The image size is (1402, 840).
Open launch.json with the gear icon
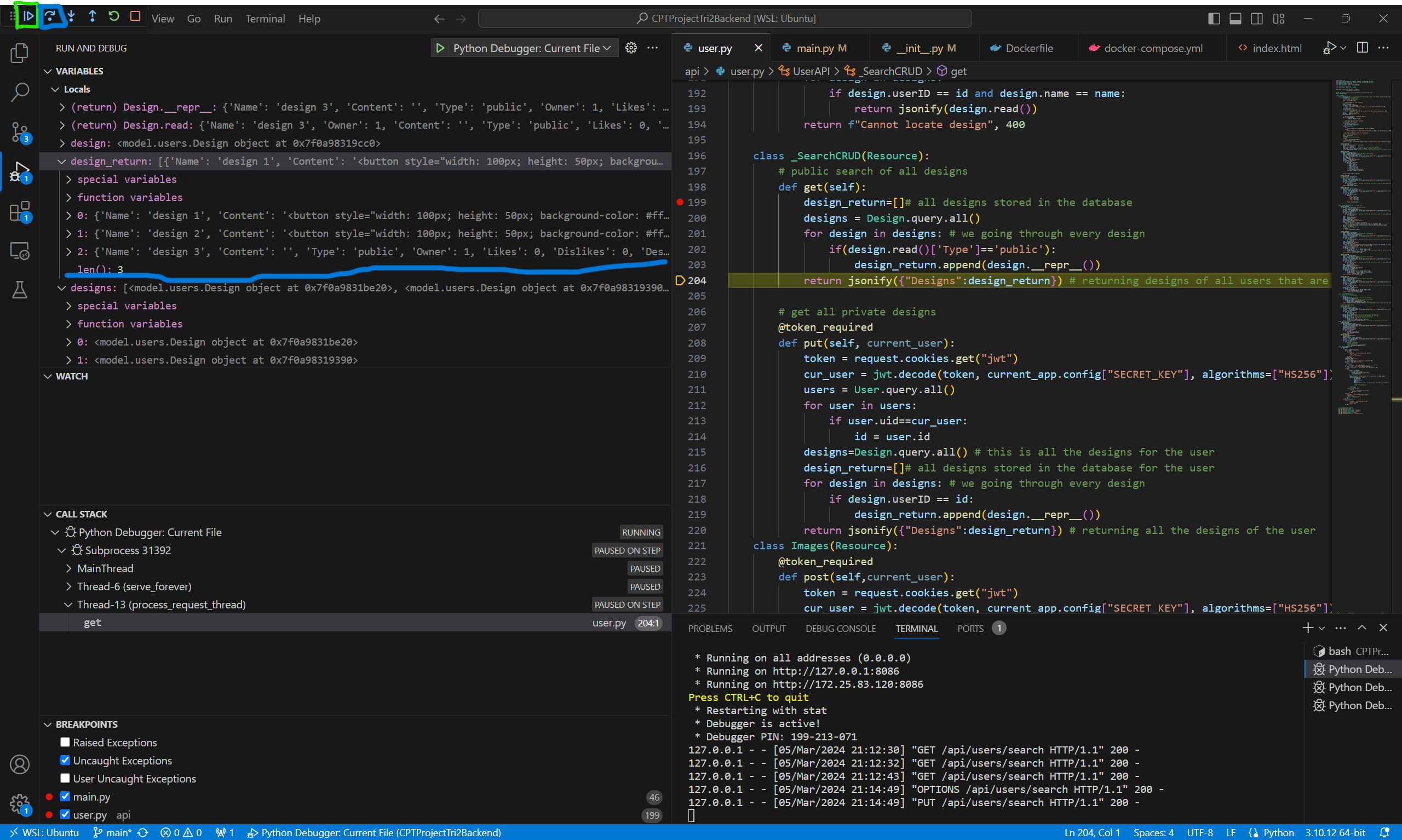tap(631, 48)
